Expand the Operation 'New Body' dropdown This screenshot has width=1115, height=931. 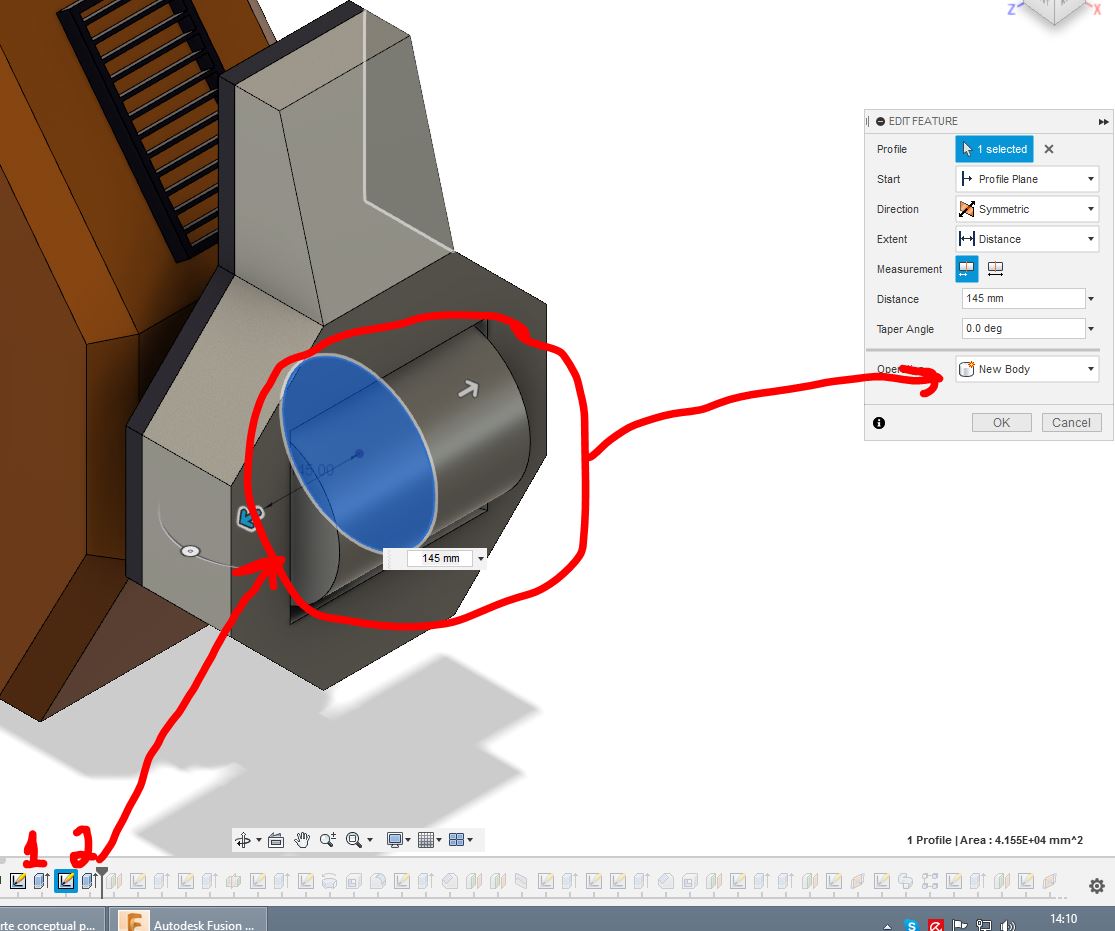pos(1027,369)
